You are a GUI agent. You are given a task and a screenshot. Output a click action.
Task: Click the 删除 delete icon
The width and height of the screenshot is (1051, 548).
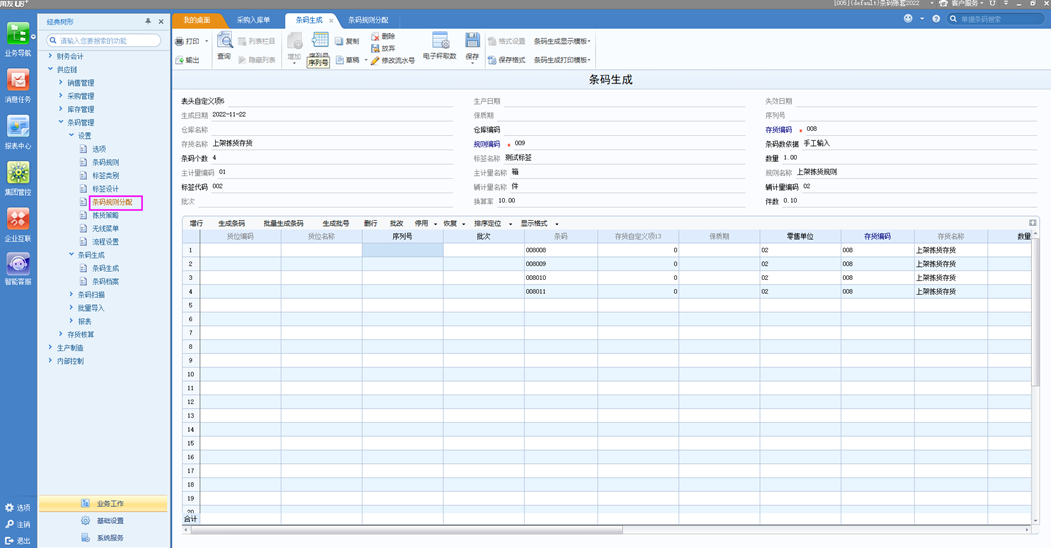(x=375, y=36)
